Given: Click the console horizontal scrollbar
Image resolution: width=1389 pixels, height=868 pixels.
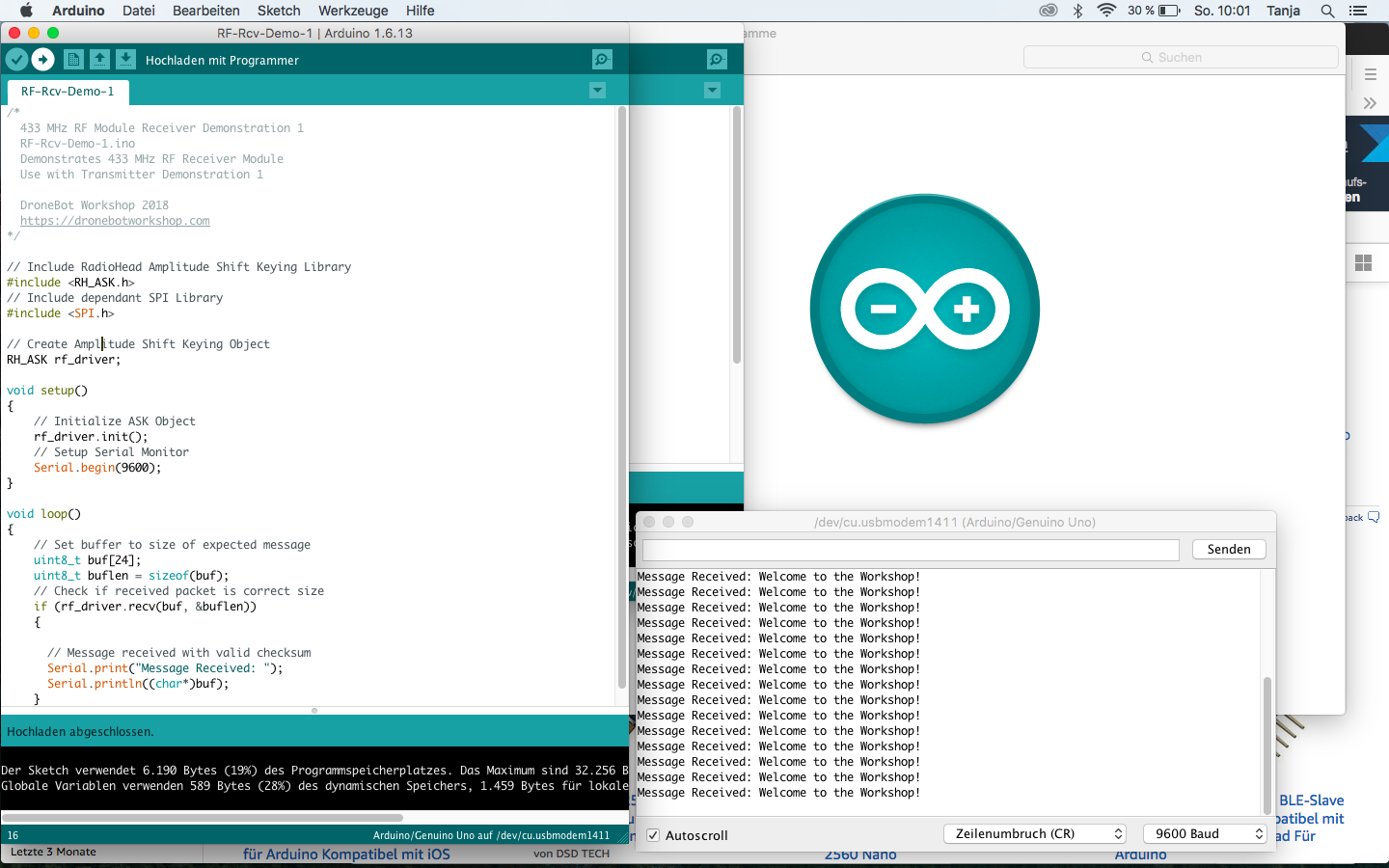Looking at the screenshot, I should 202,817.
